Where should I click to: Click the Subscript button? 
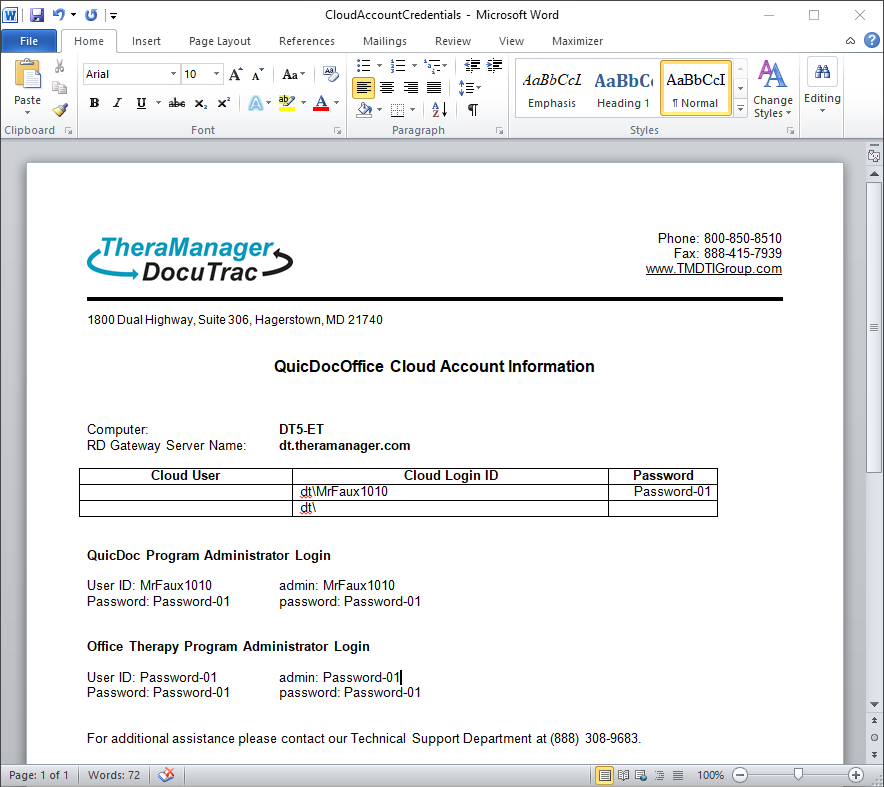tap(201, 103)
